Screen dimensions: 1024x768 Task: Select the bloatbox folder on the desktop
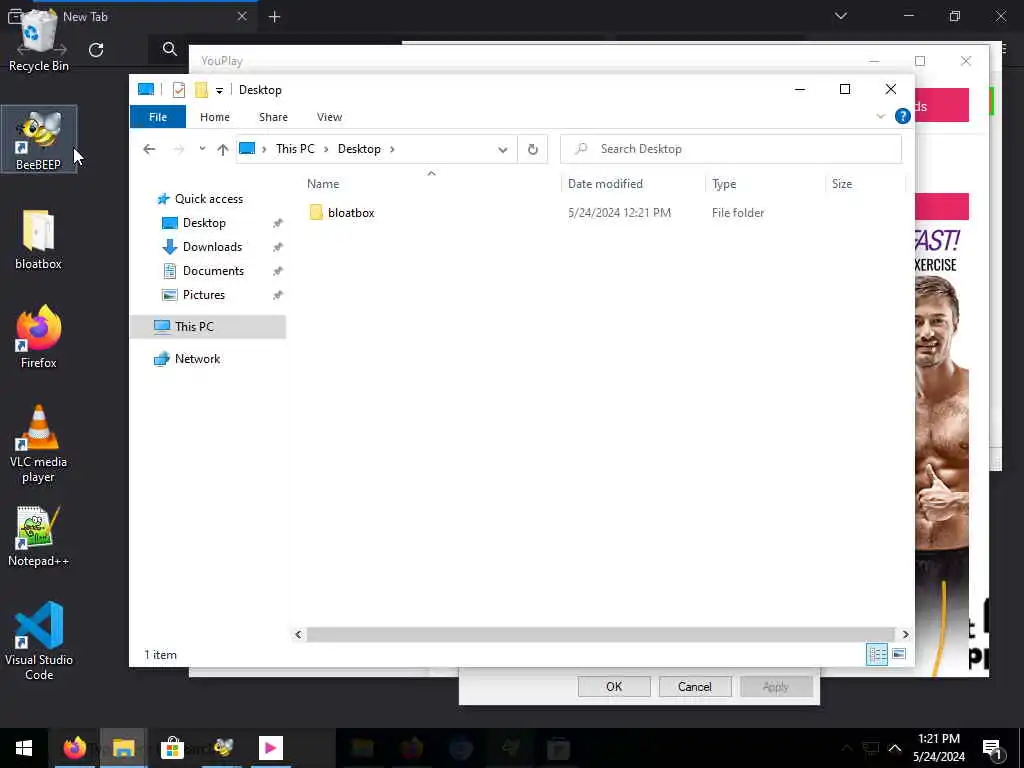pos(38,240)
